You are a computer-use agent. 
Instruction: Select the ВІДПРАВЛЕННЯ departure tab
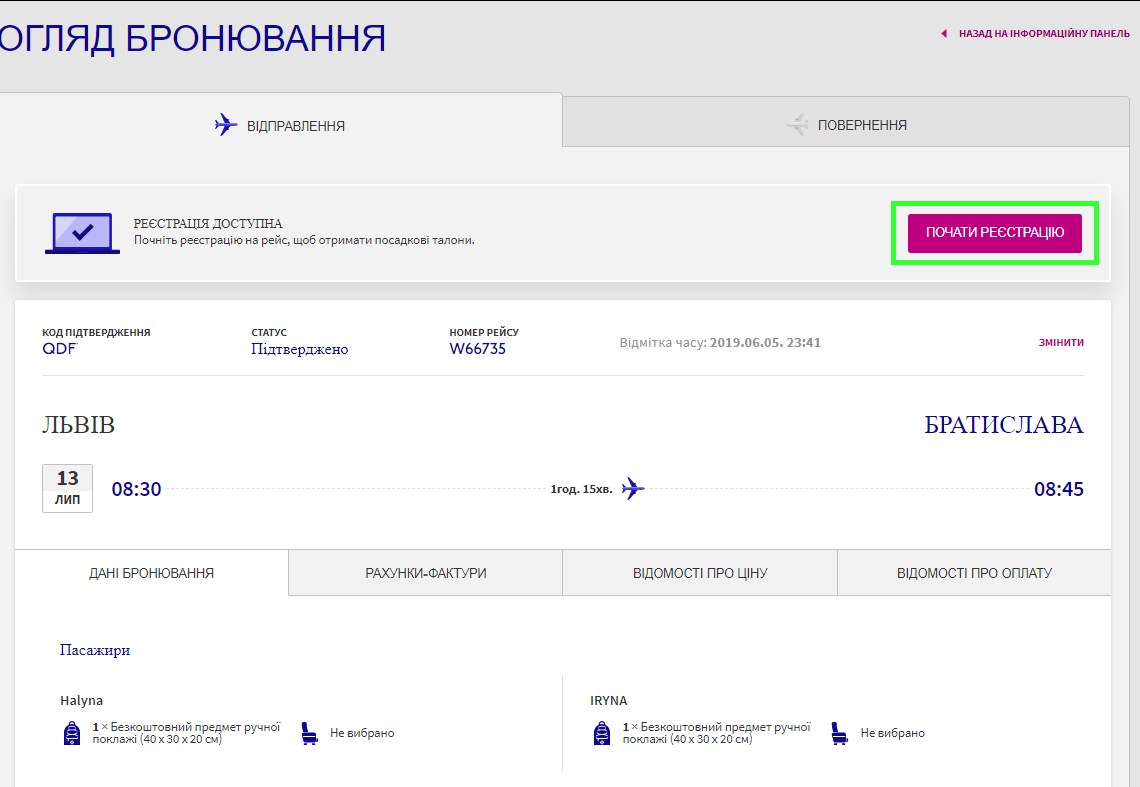point(281,121)
